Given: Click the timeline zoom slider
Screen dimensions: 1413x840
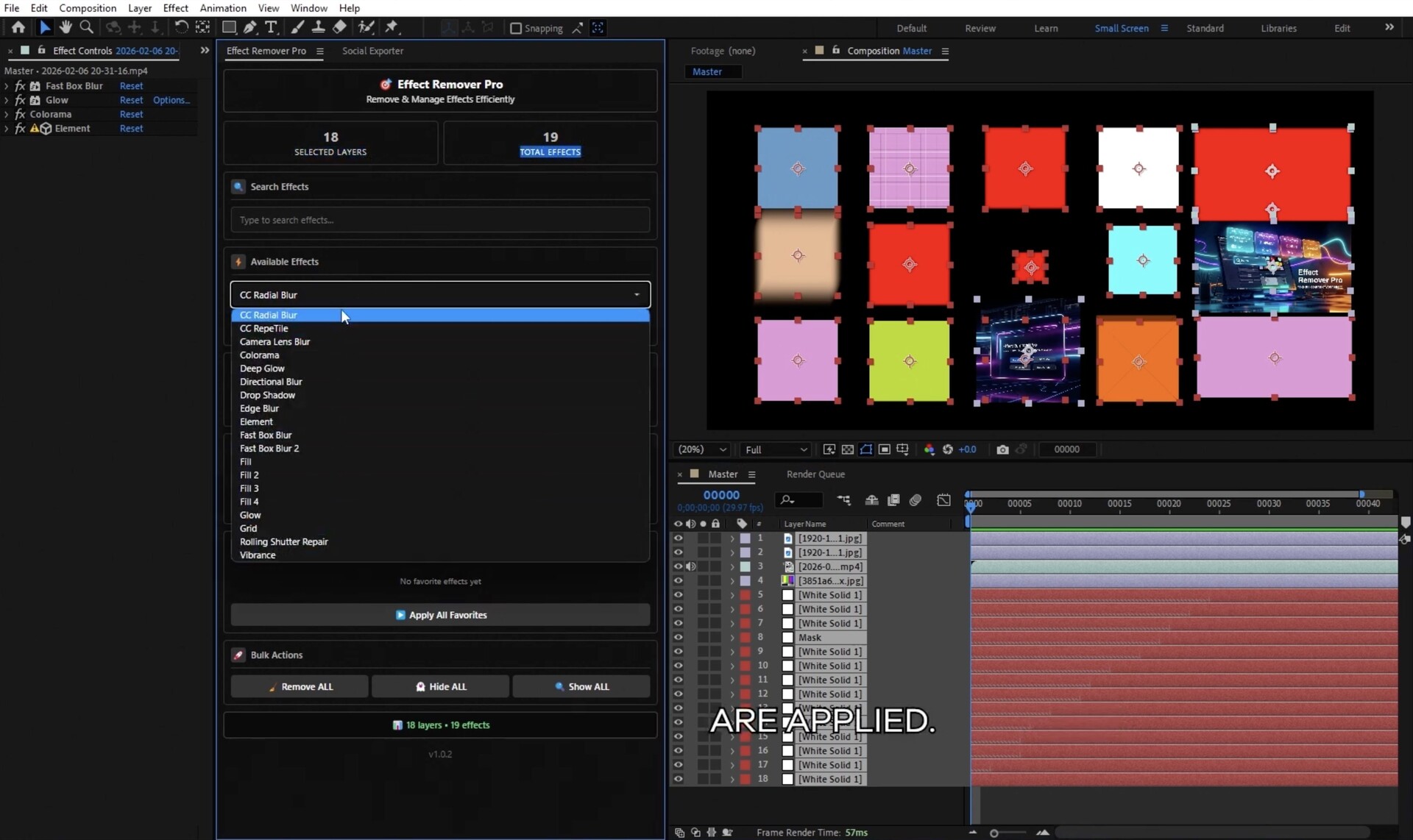Looking at the screenshot, I should tap(994, 833).
